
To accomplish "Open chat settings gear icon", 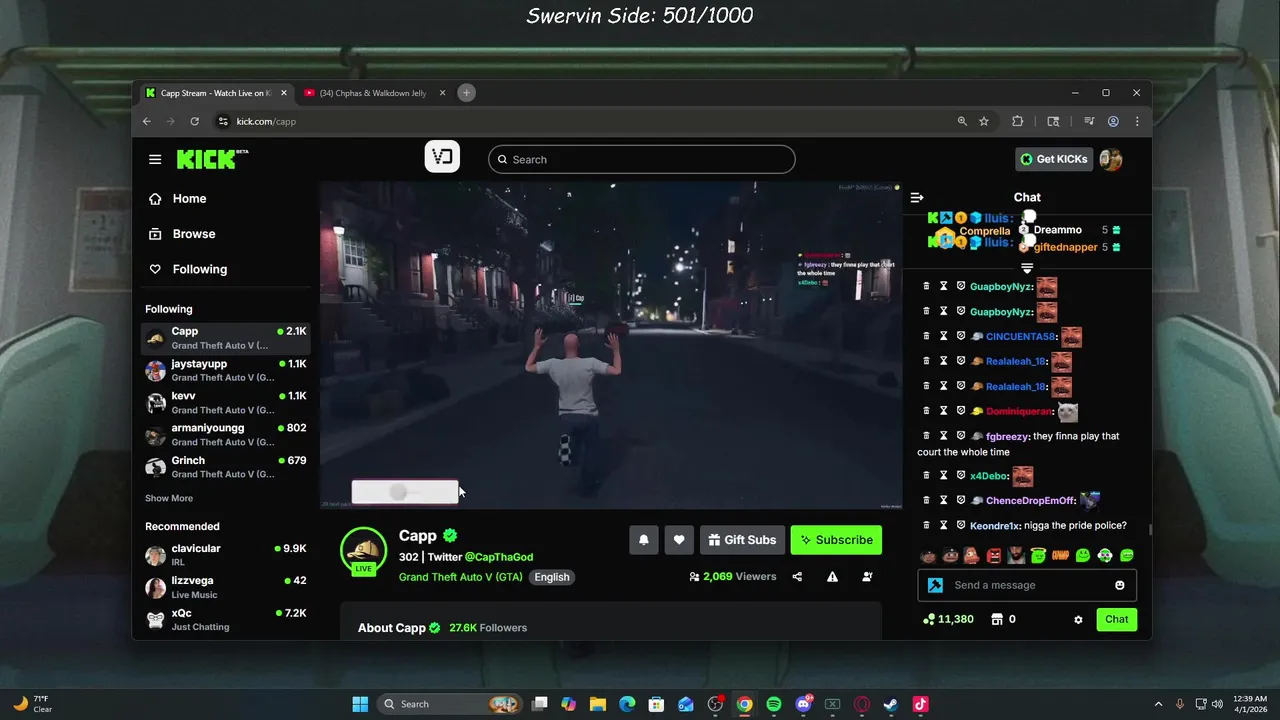I will [x=1078, y=620].
